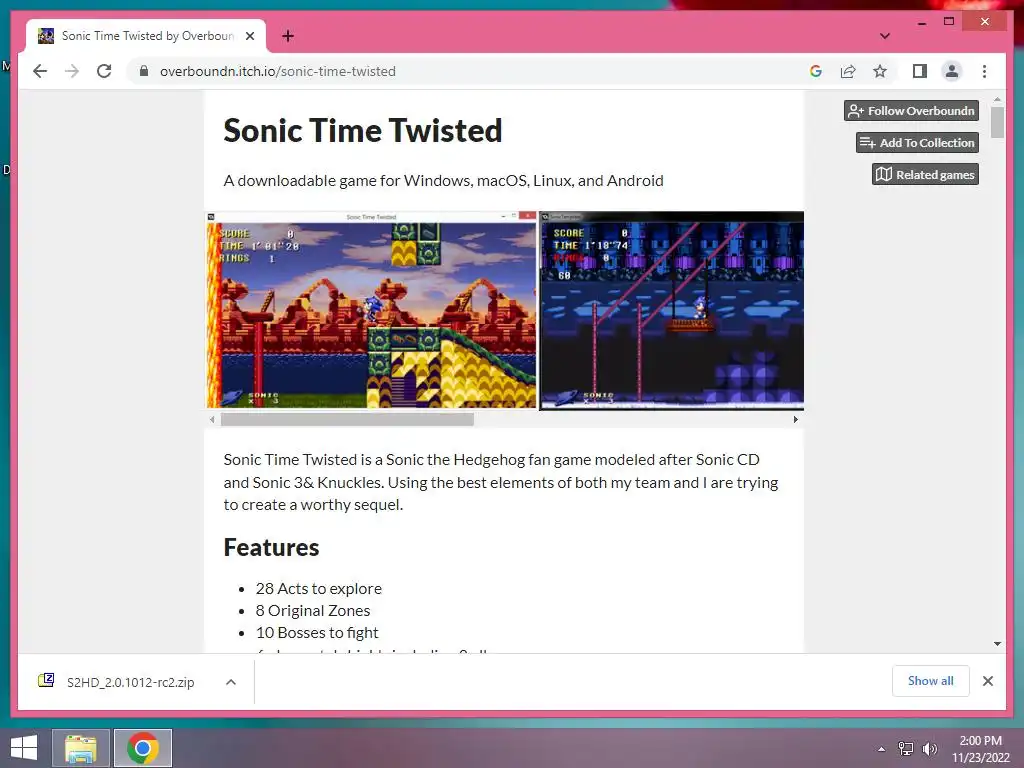Open the volume speaker icon in the tray
The height and width of the screenshot is (768, 1024).
(x=929, y=749)
